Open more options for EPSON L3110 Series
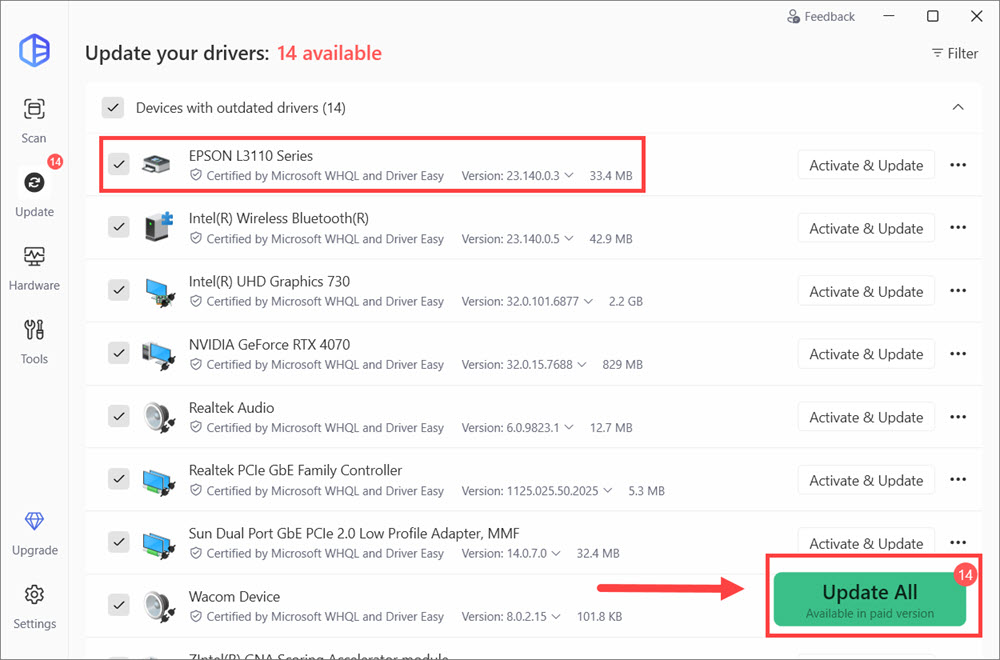1000x660 pixels. click(958, 165)
